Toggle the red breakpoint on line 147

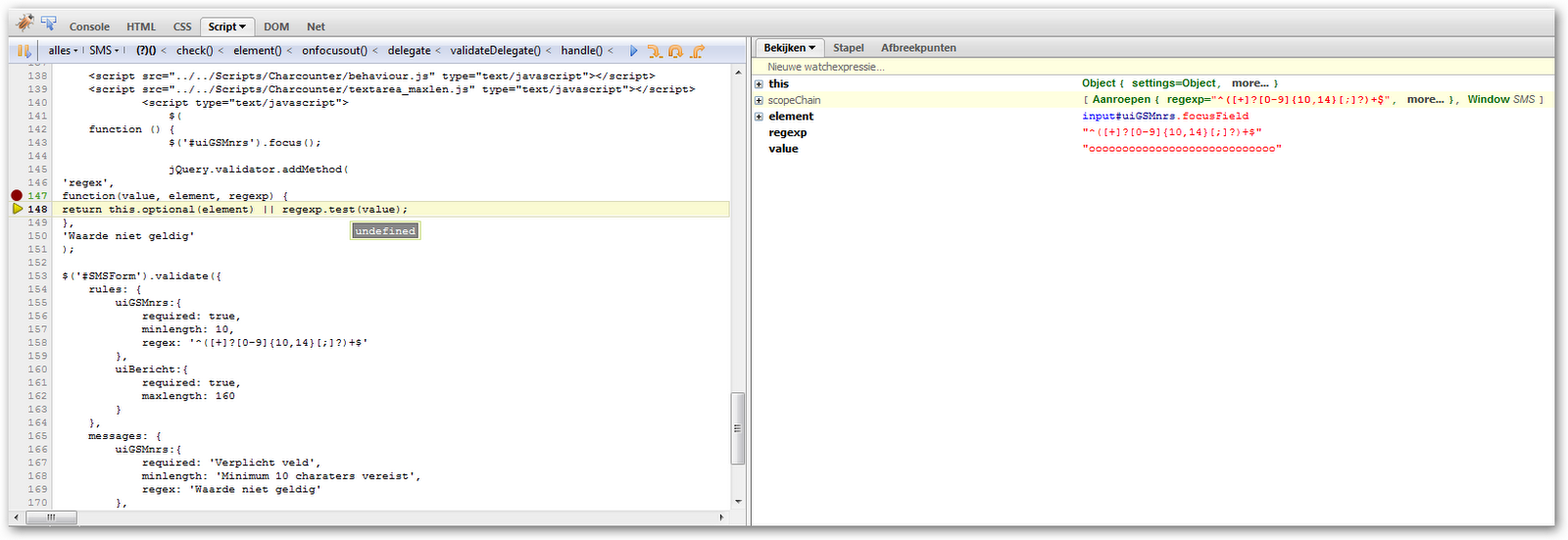(x=17, y=196)
